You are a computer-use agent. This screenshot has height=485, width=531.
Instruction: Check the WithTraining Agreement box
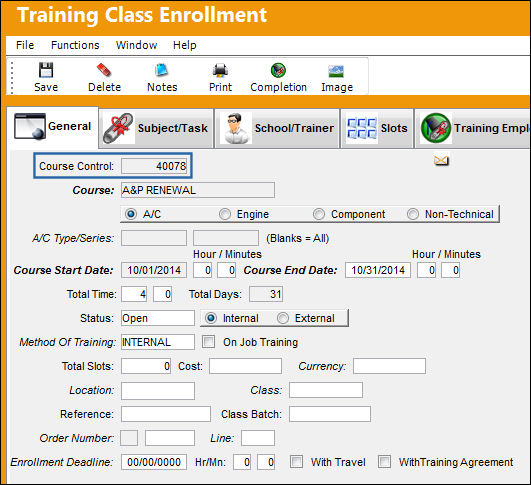point(384,461)
